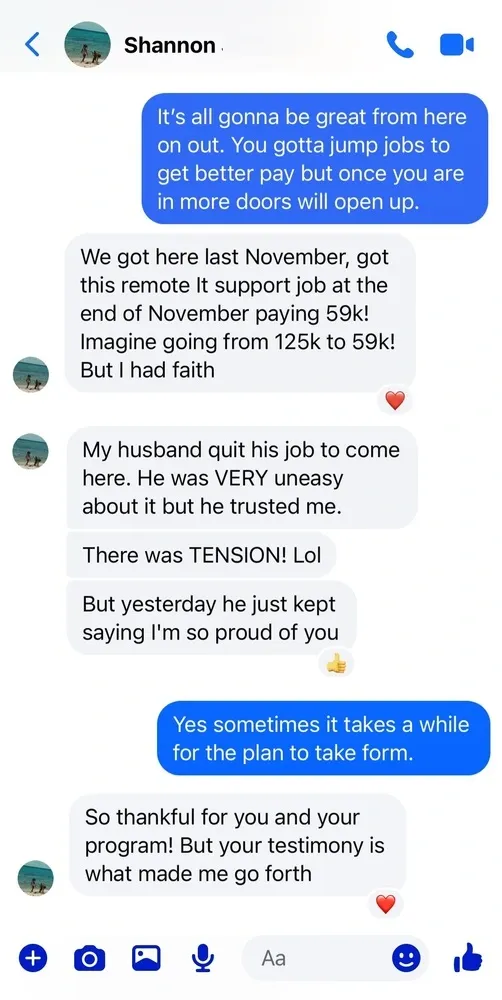The image size is (502, 1000).
Task: Tap thumbs-up reaction under 'proud of you' message
Action: [x=336, y=665]
